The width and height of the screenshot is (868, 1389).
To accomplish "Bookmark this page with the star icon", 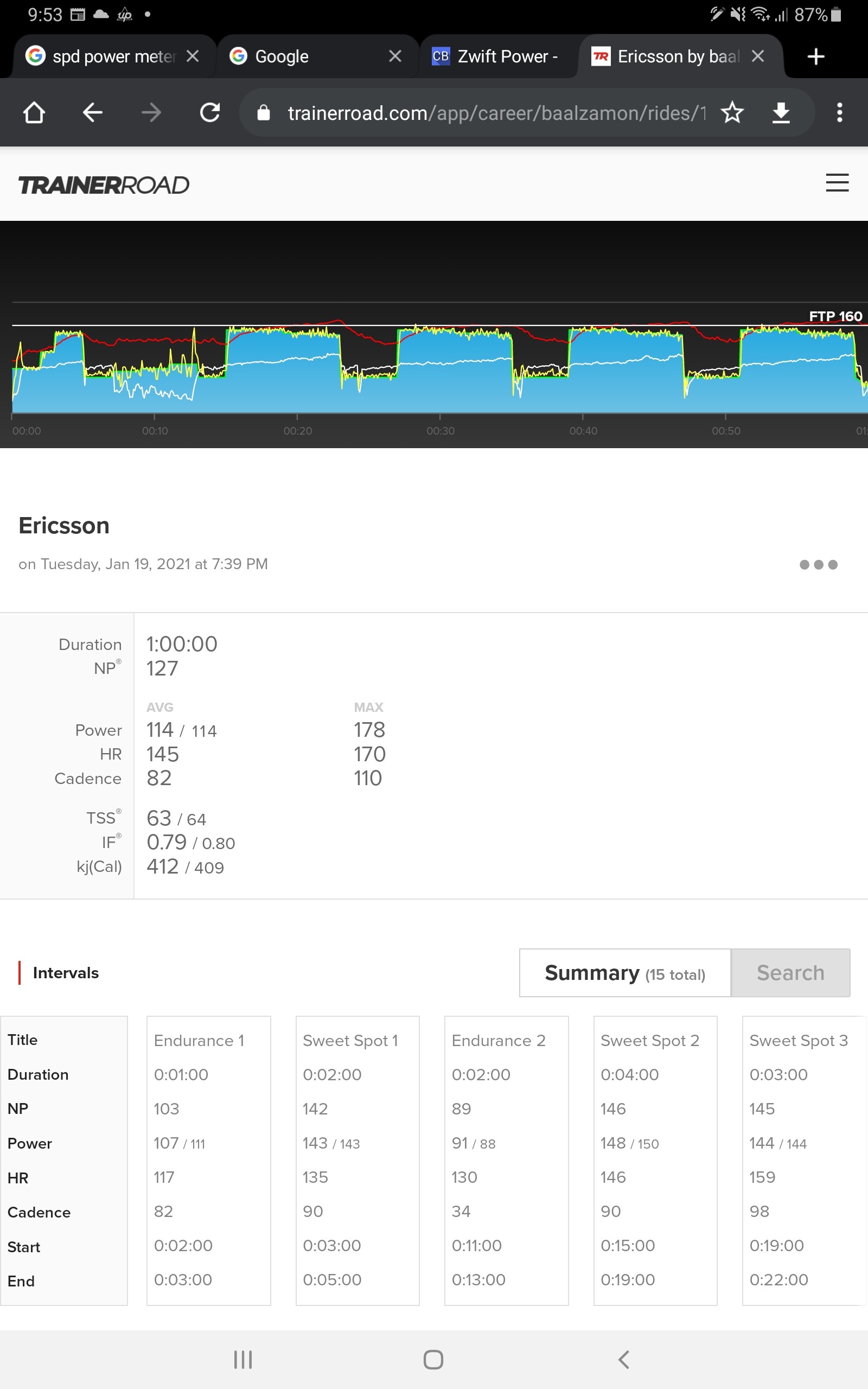I will [732, 112].
